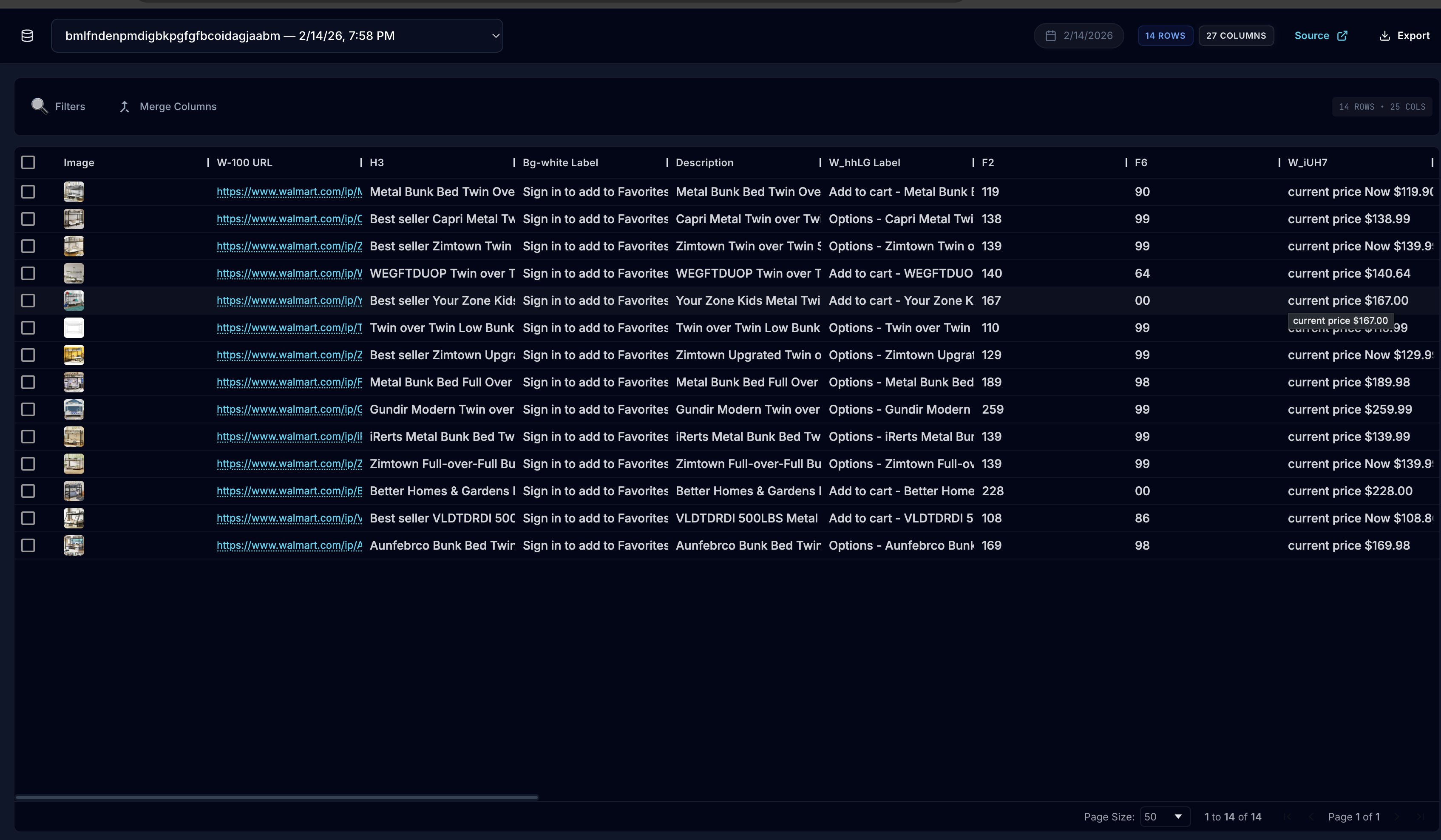
Task: Toggle the select-all header checkbox
Action: [28, 162]
